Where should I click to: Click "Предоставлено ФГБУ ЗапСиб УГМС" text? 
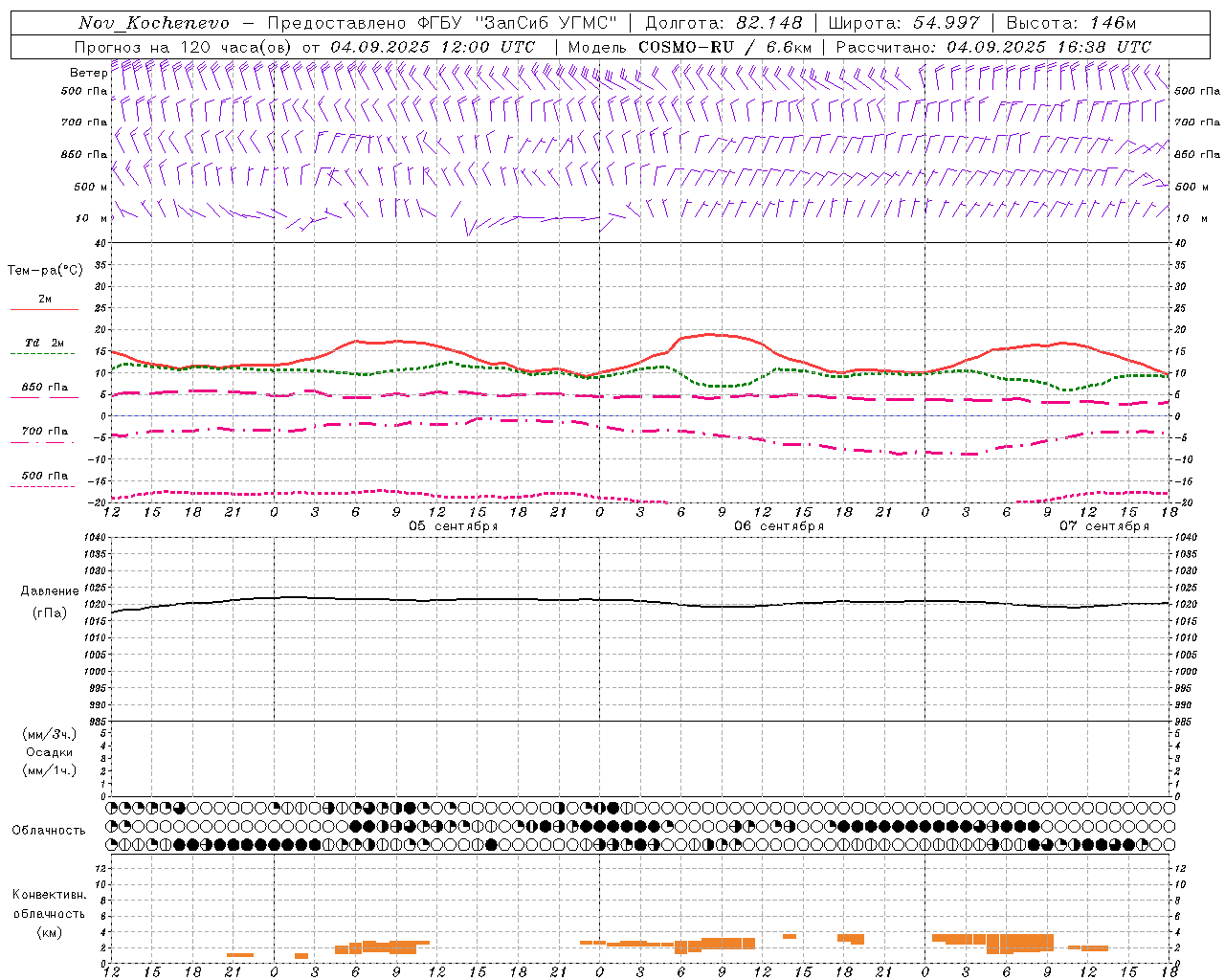(442, 23)
